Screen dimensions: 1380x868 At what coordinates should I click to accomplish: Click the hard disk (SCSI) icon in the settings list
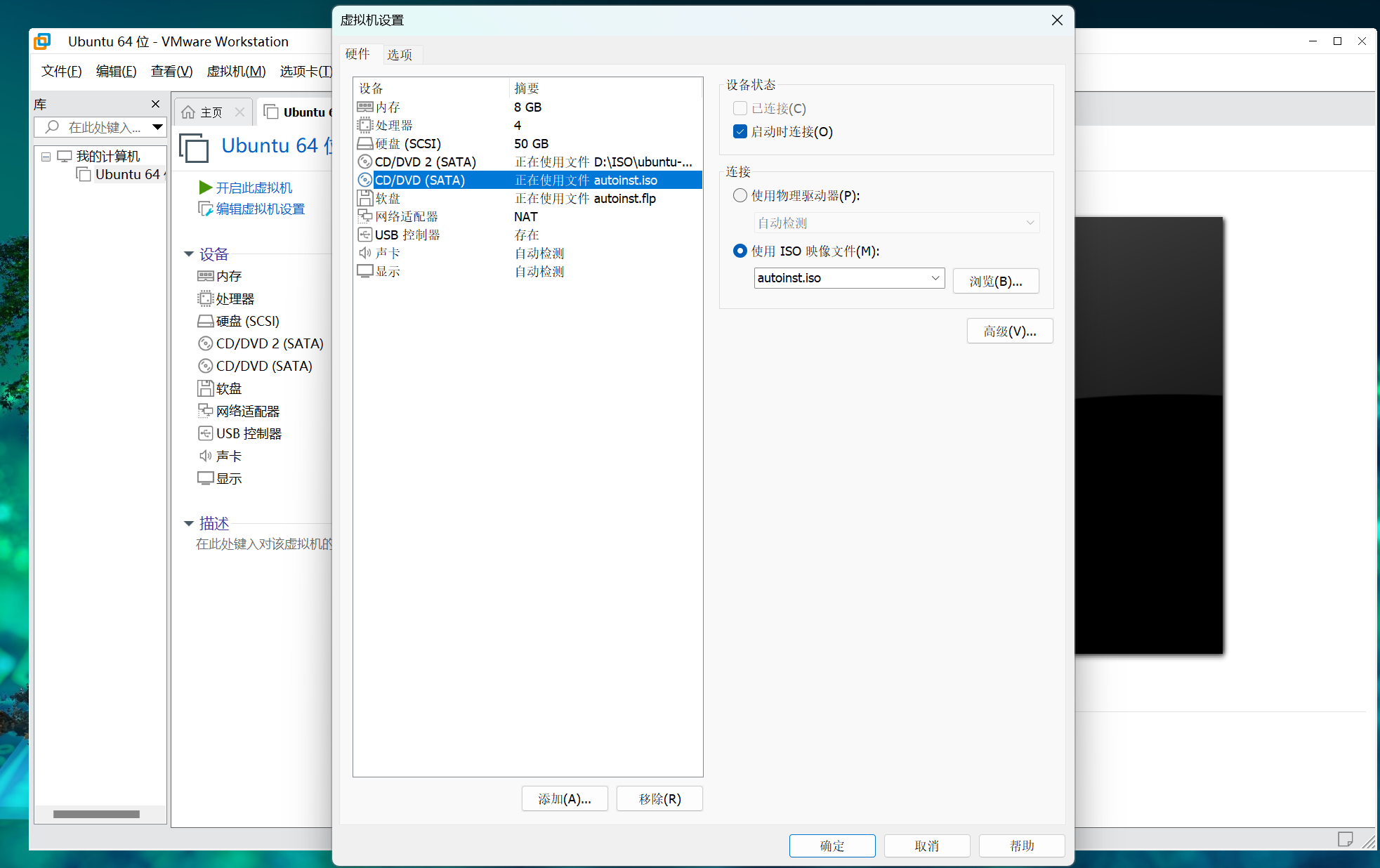click(x=364, y=143)
